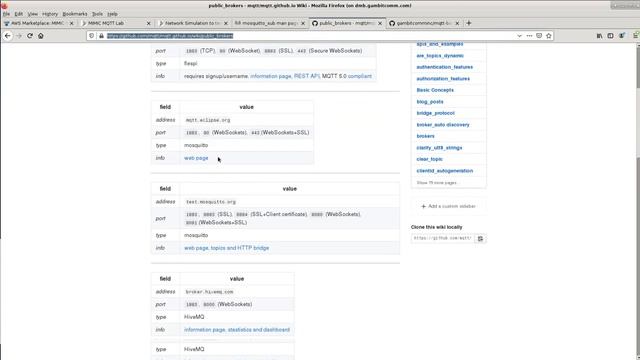
Task: Open statistics and dashboard link
Action: (x=259, y=330)
